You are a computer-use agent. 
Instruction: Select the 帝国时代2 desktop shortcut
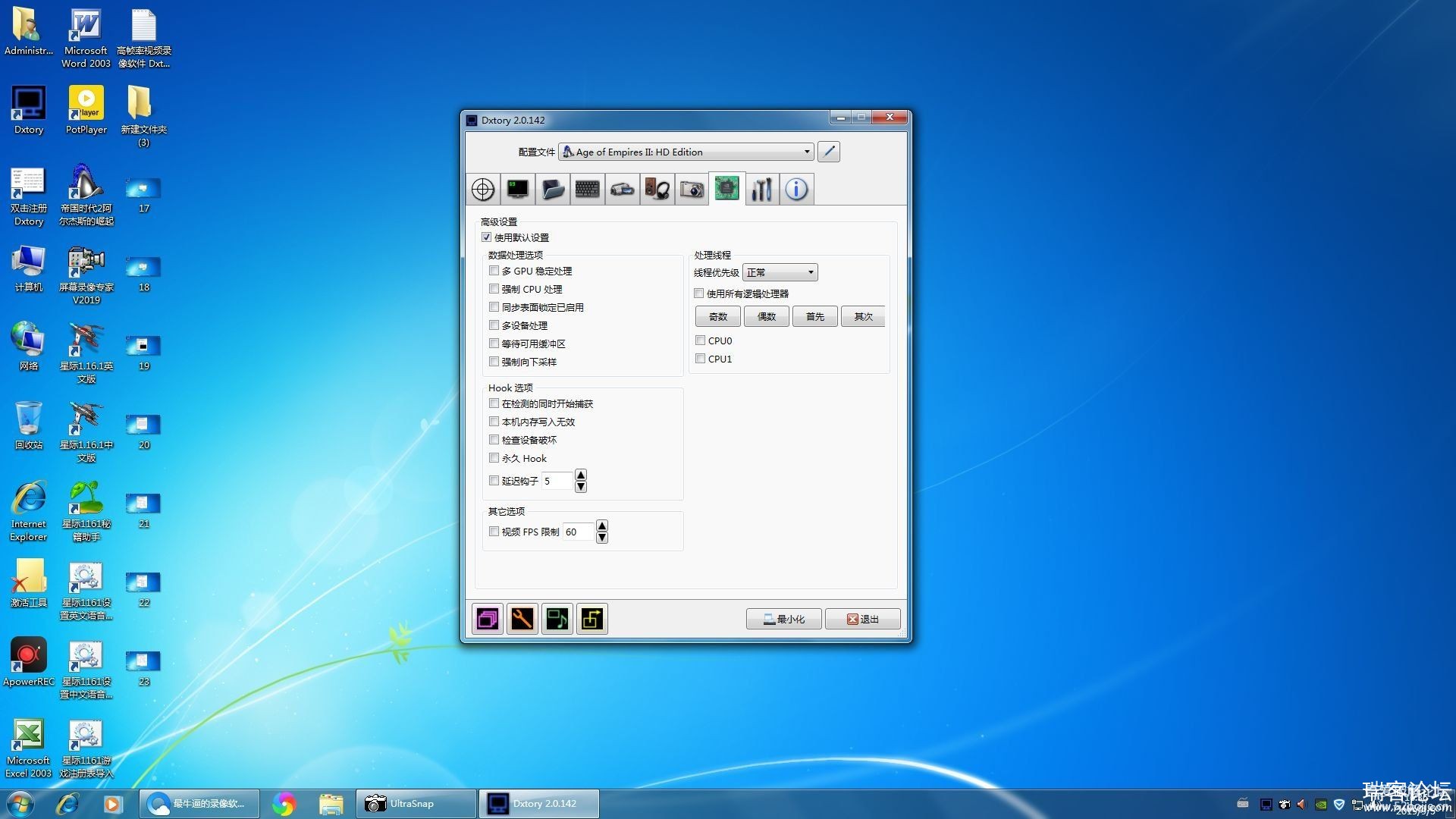pyautogui.click(x=86, y=195)
